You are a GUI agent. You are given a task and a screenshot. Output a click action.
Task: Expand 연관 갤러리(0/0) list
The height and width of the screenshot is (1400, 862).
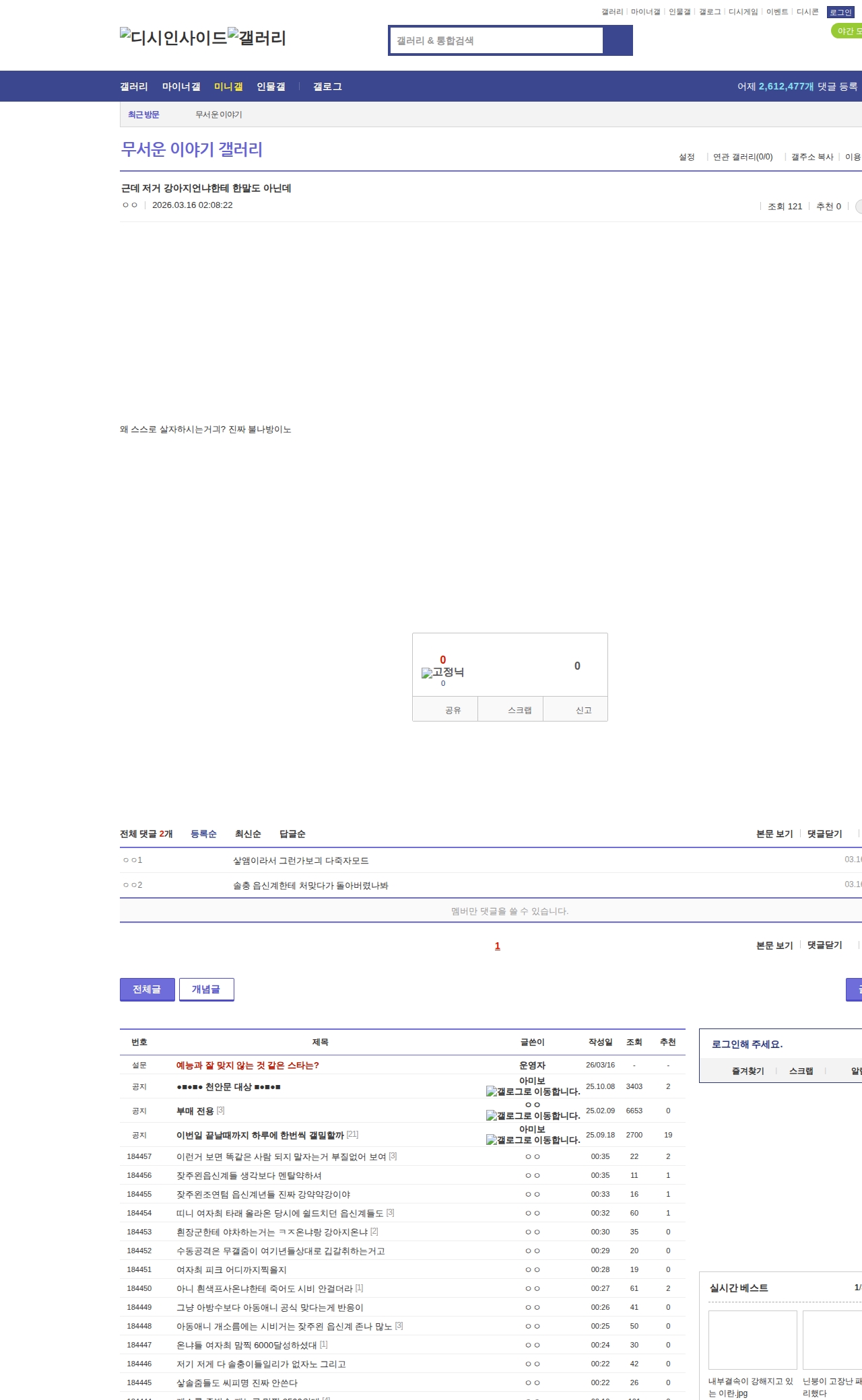pos(743,157)
